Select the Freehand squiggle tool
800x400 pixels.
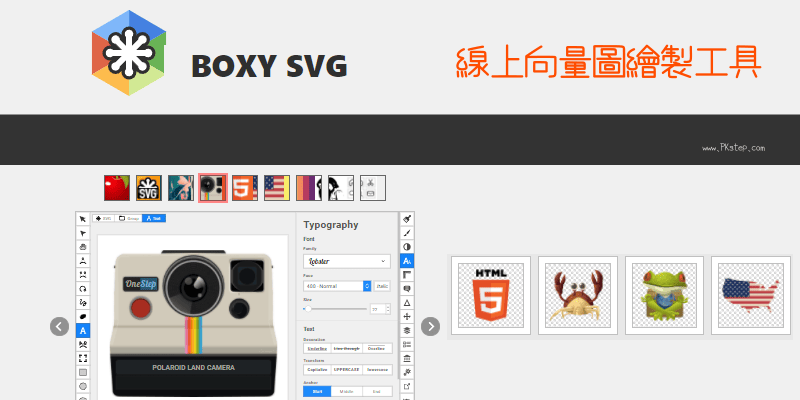click(83, 303)
